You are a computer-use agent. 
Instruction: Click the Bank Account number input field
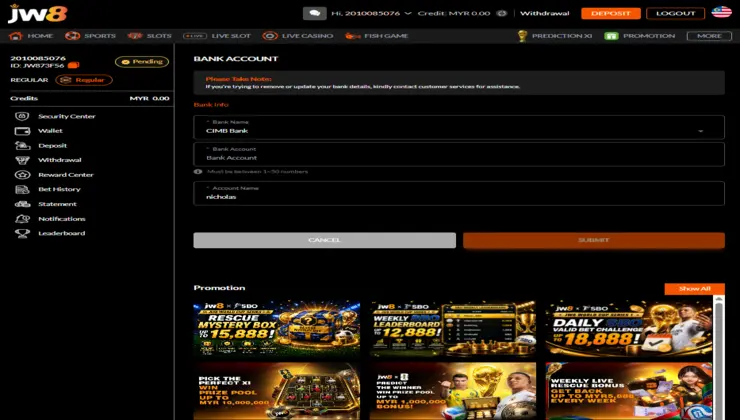(x=459, y=154)
